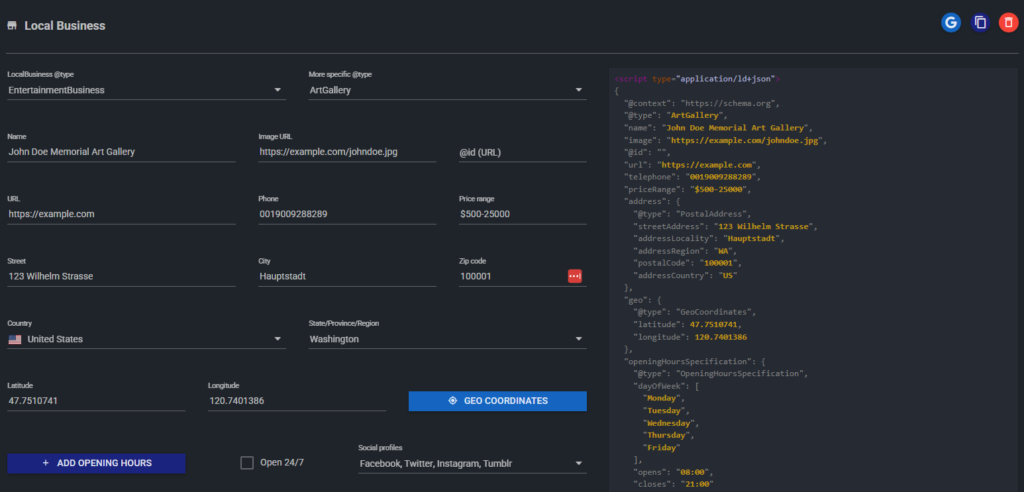
Task: Click the red delete trash icon
Action: tap(1008, 23)
